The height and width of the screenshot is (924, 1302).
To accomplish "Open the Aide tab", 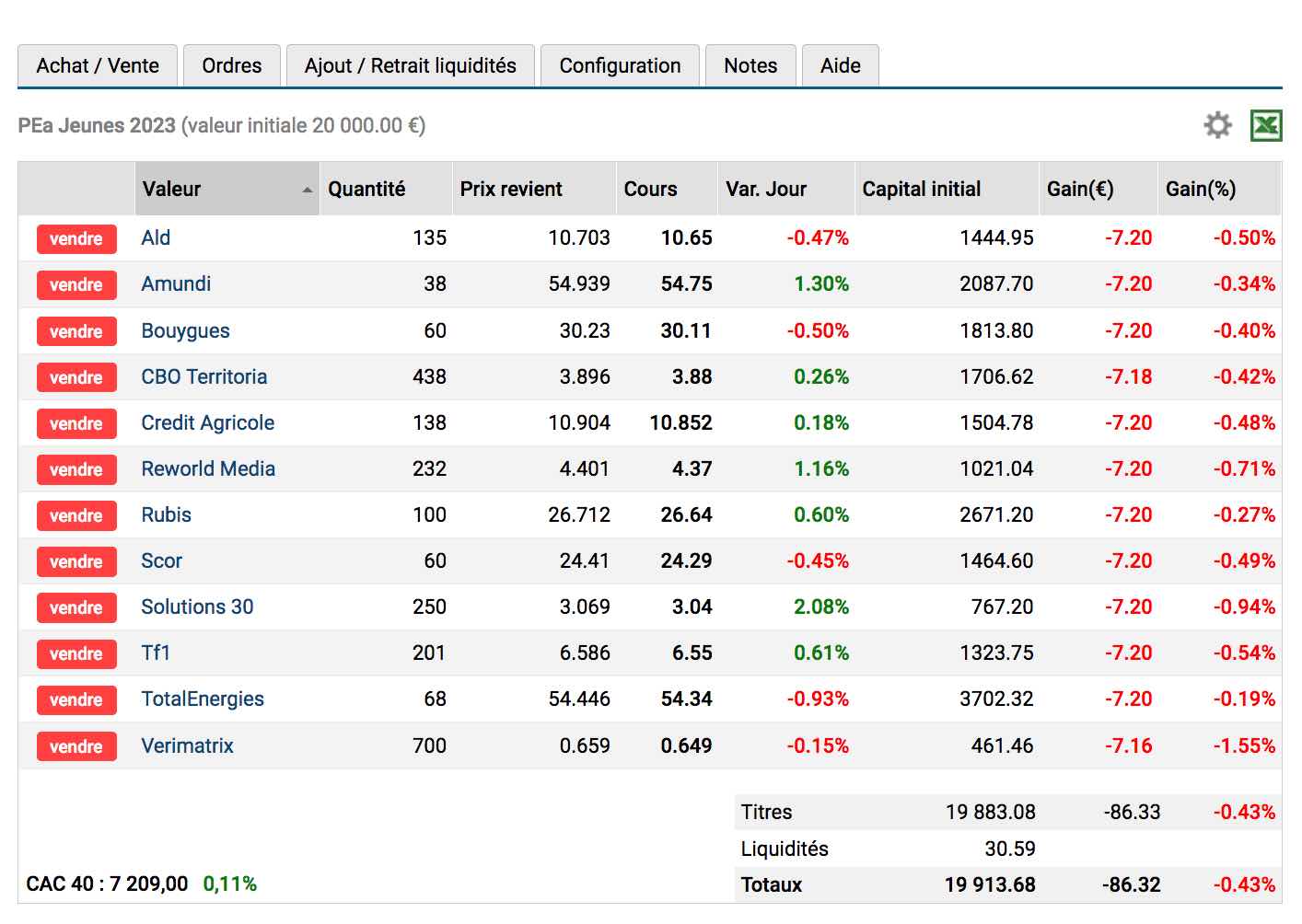I will 841,65.
